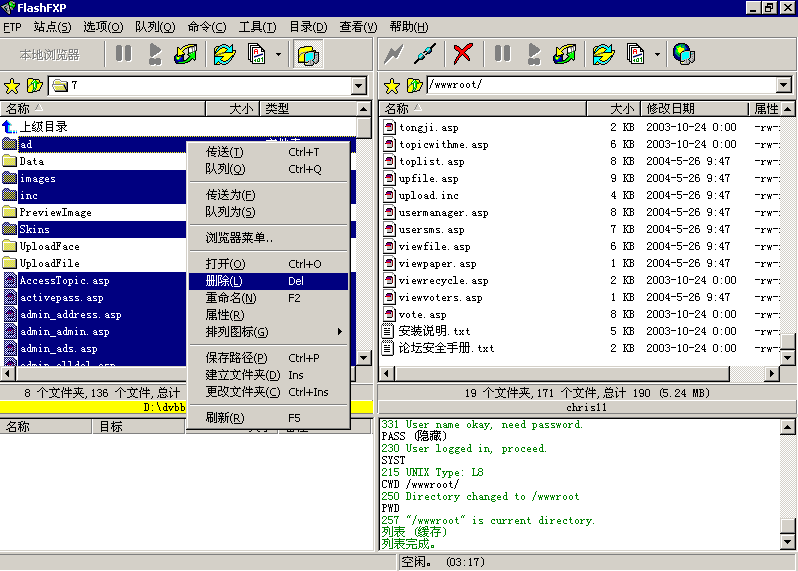Viewport: 798px width, 571px height.
Task: Click the remote pane refresh icon
Action: point(604,54)
